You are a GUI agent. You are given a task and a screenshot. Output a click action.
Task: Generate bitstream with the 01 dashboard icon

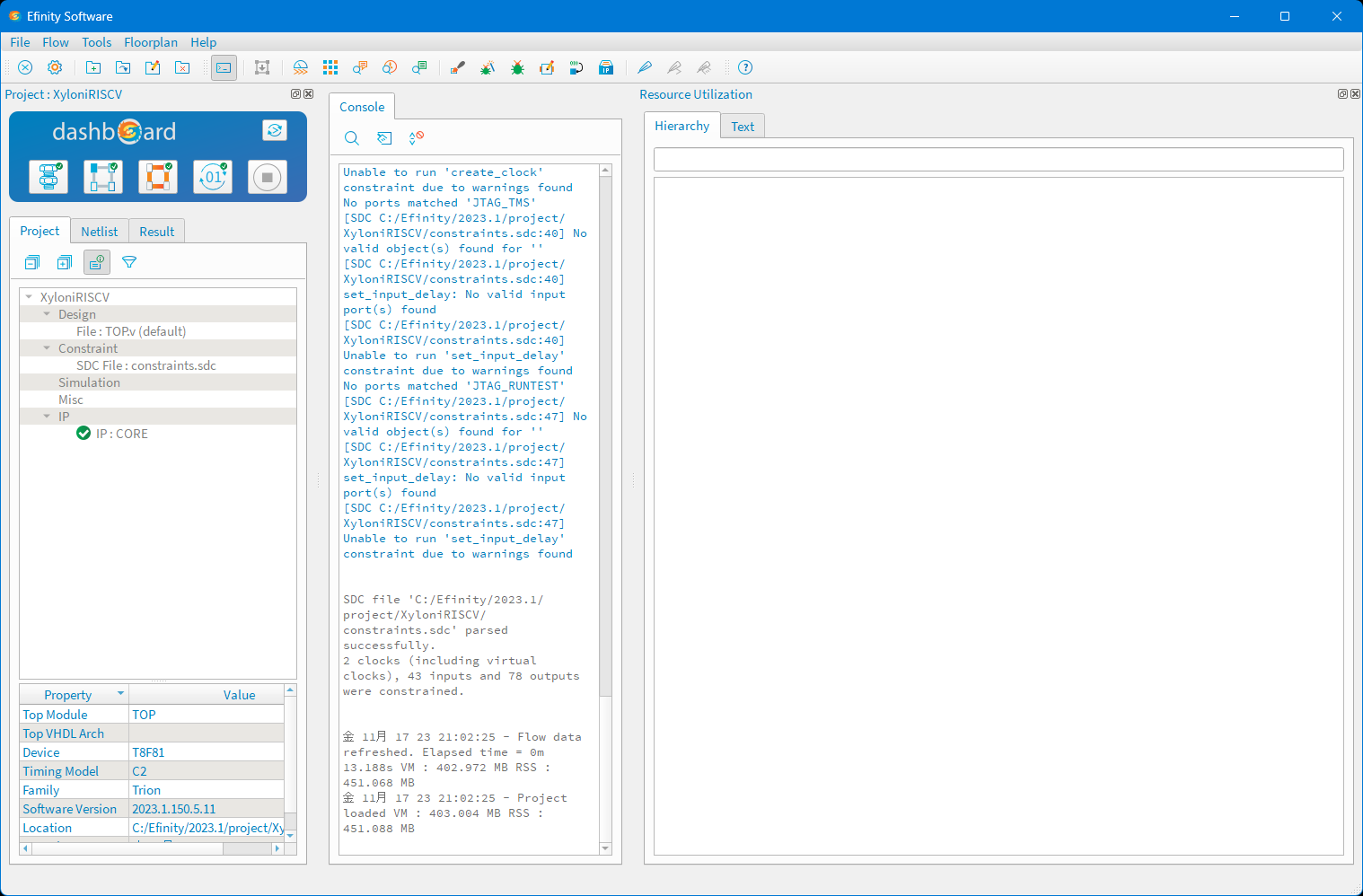pyautogui.click(x=213, y=177)
